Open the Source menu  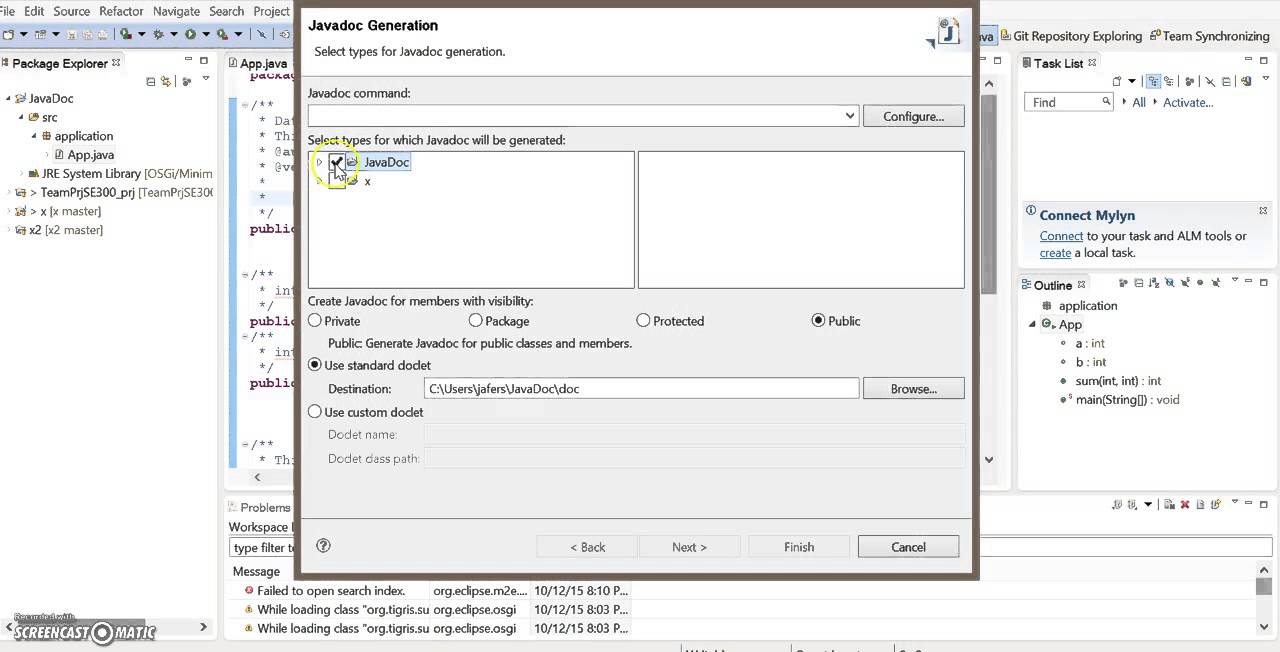[72, 11]
